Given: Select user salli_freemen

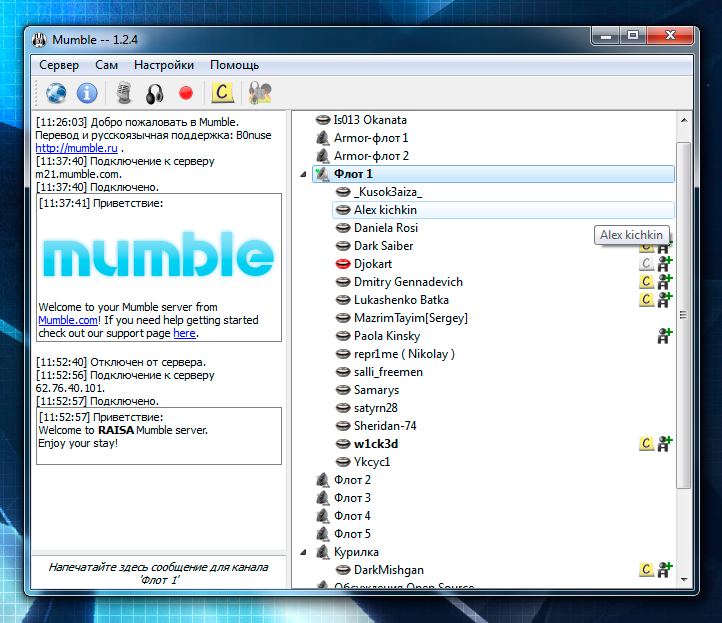Looking at the screenshot, I should [388, 372].
